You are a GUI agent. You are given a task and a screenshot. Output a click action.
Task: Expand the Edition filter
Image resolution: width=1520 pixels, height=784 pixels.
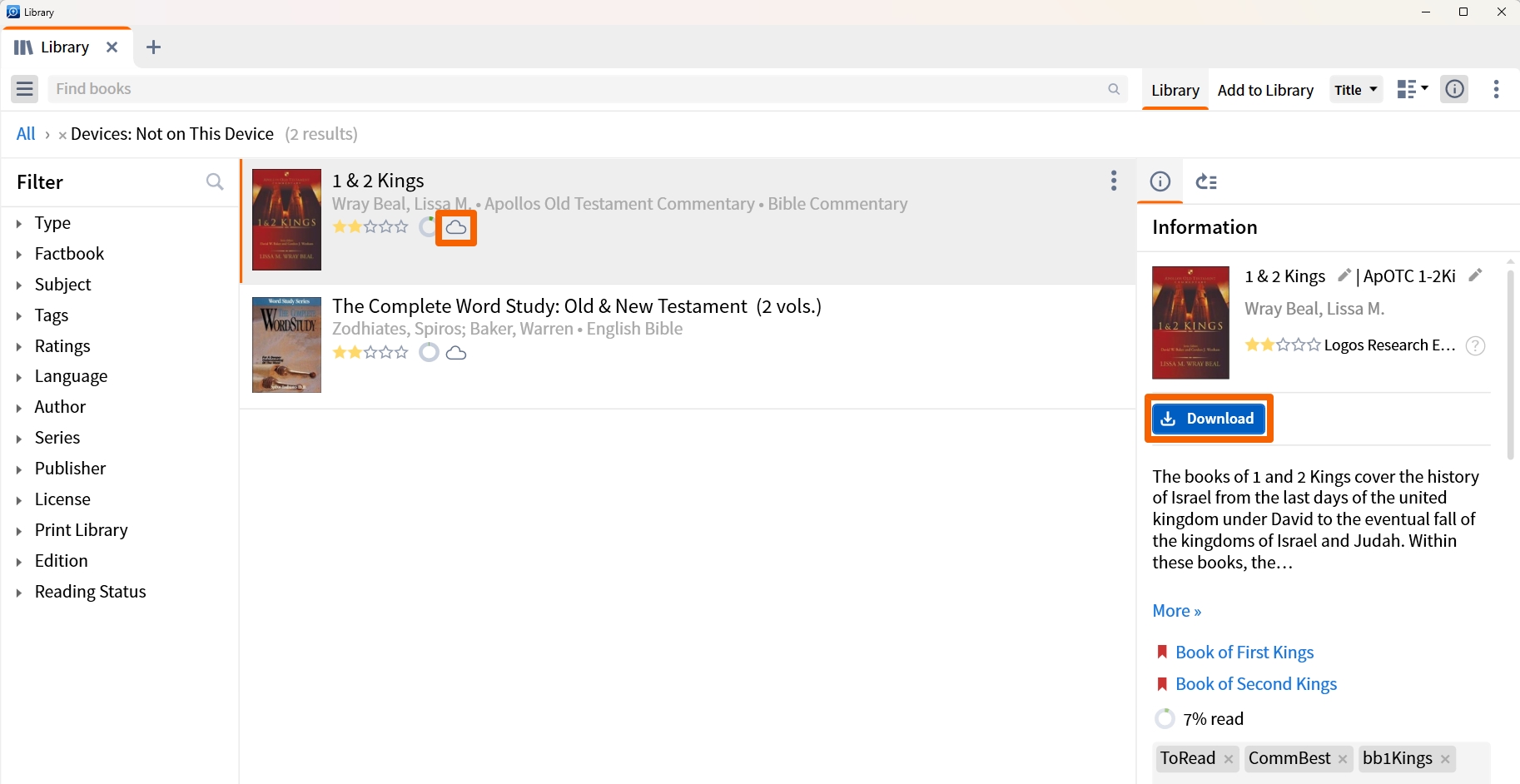coord(18,562)
